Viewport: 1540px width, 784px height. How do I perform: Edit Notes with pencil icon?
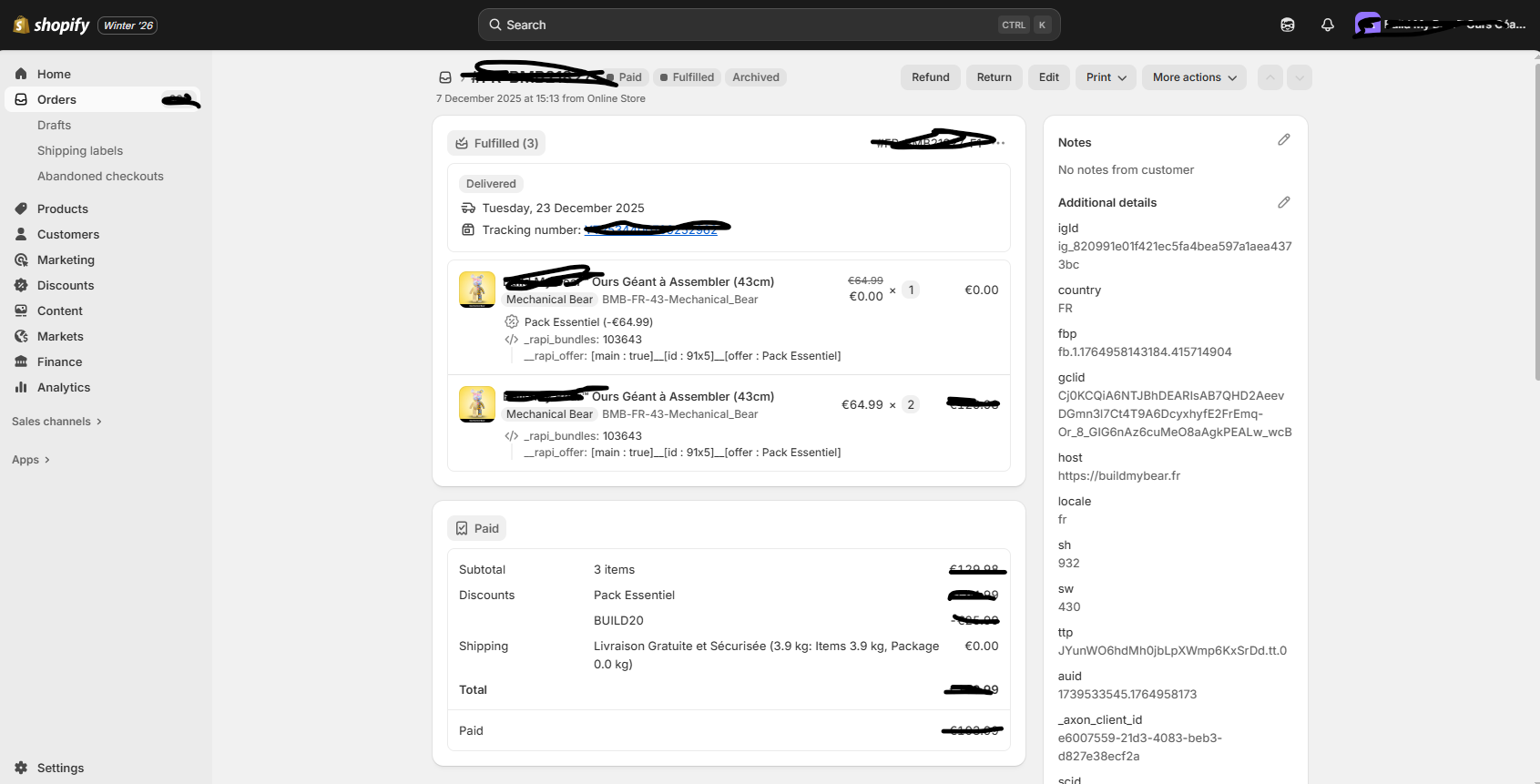(1283, 140)
